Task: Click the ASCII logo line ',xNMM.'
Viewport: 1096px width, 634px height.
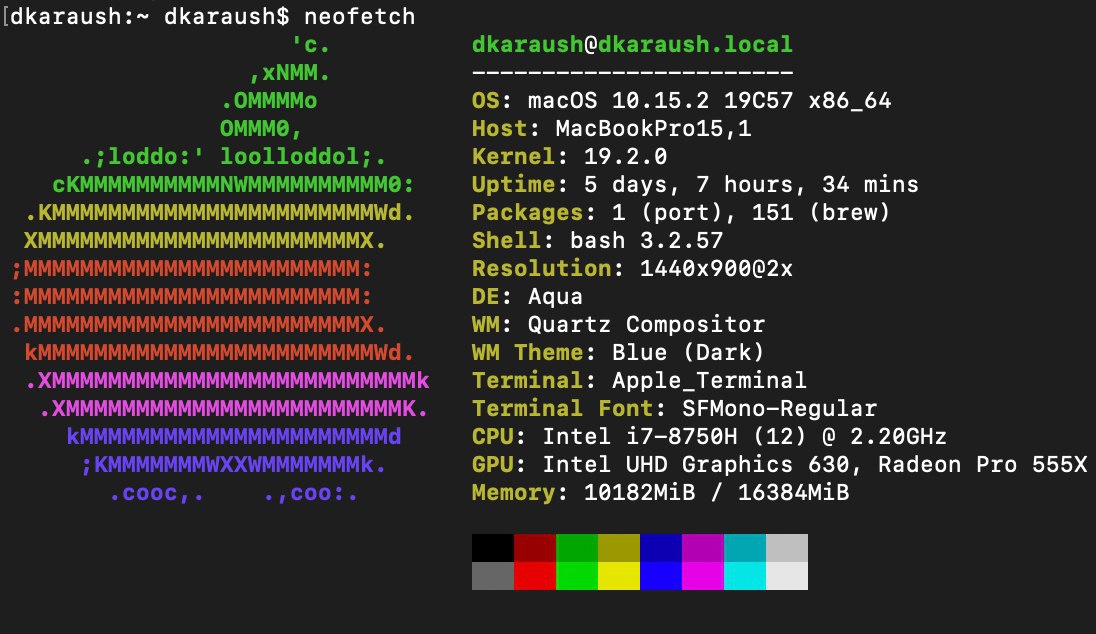Action: tap(289, 73)
